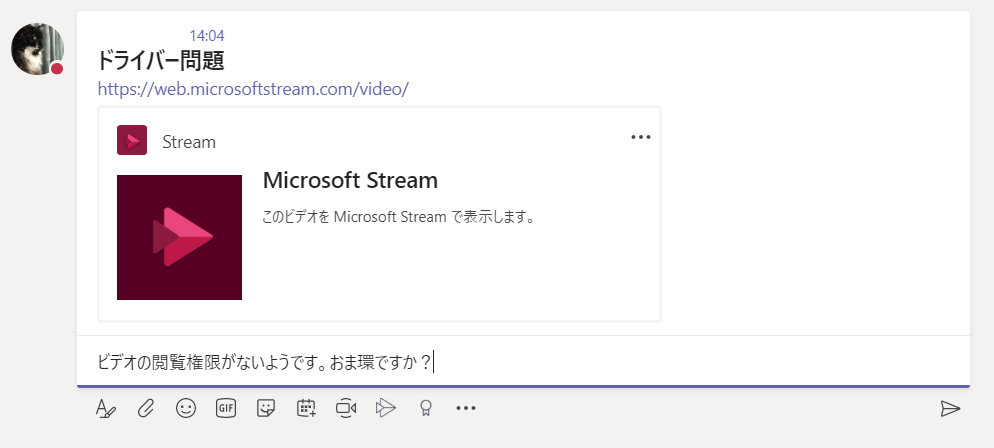Click the Microsoft Stream card title
Image resolution: width=994 pixels, height=448 pixels.
[350, 181]
